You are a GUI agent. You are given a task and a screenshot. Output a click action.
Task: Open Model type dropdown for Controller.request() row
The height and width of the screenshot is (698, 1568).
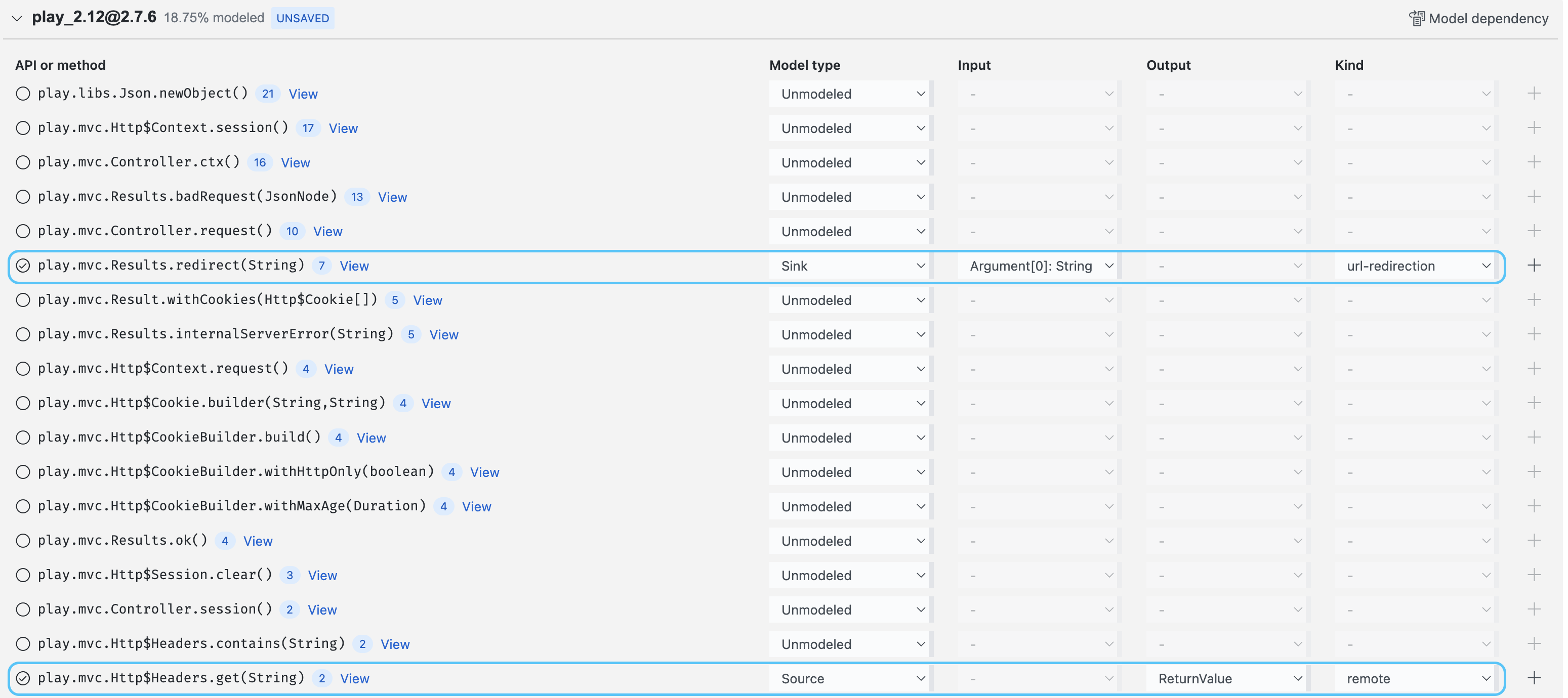[850, 231]
